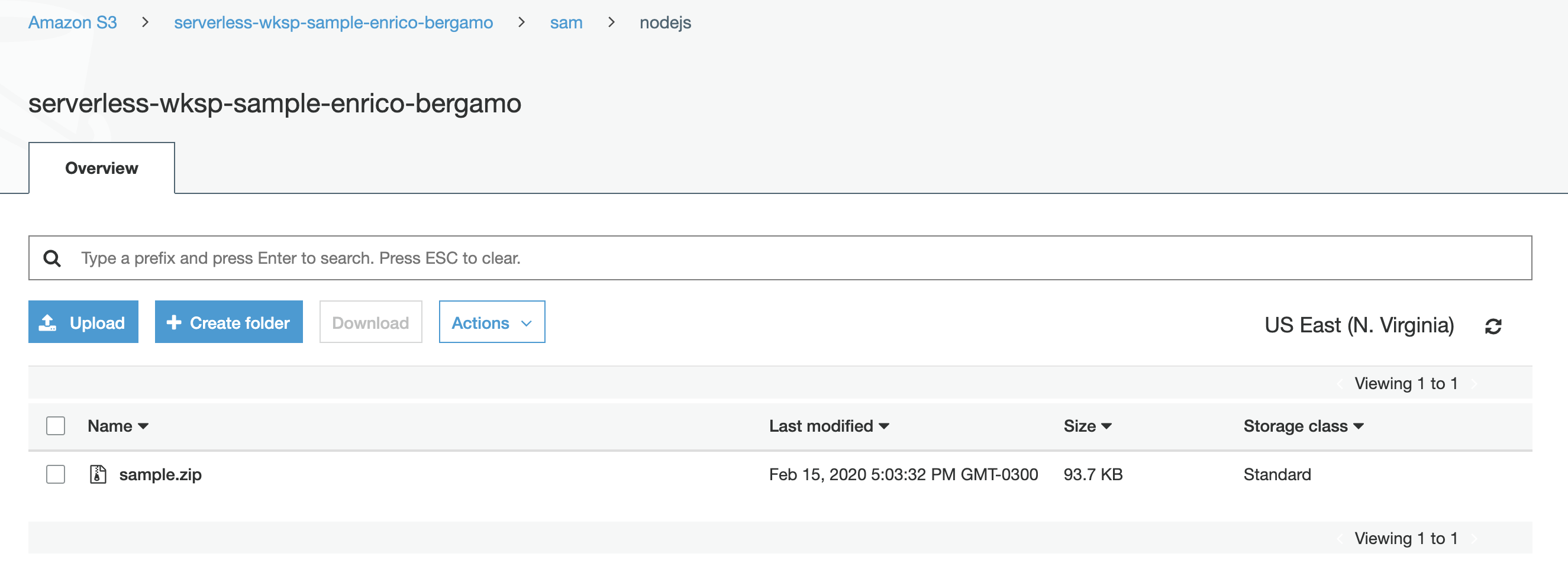Open the Actions dropdown menu
The width and height of the screenshot is (1568, 576).
pos(492,322)
